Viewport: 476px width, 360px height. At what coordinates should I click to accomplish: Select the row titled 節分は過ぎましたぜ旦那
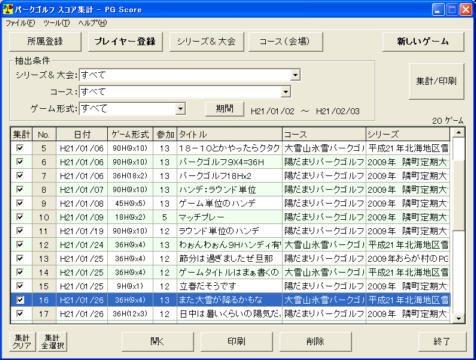point(230,258)
